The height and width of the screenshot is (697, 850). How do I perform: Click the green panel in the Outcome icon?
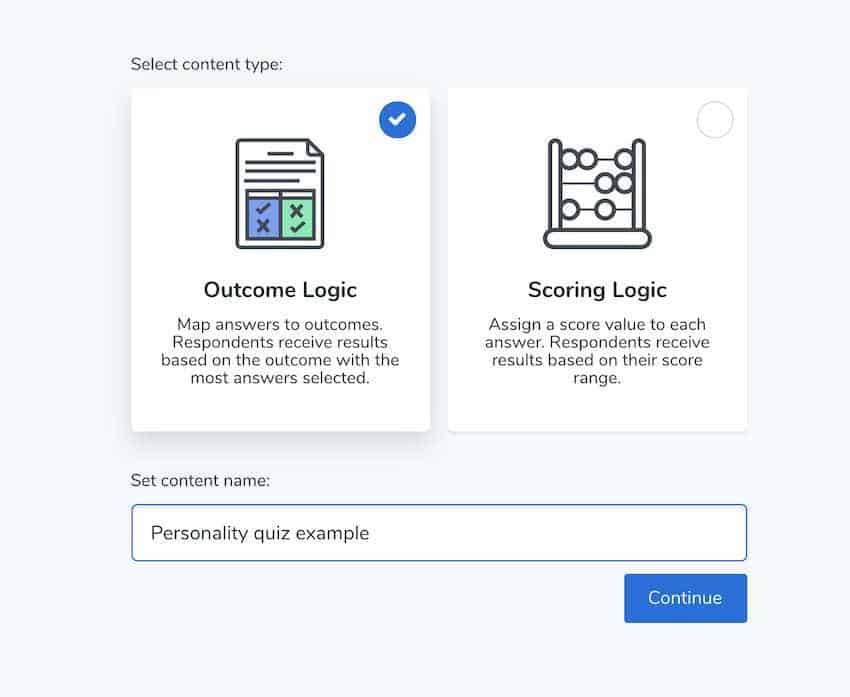pos(297,217)
